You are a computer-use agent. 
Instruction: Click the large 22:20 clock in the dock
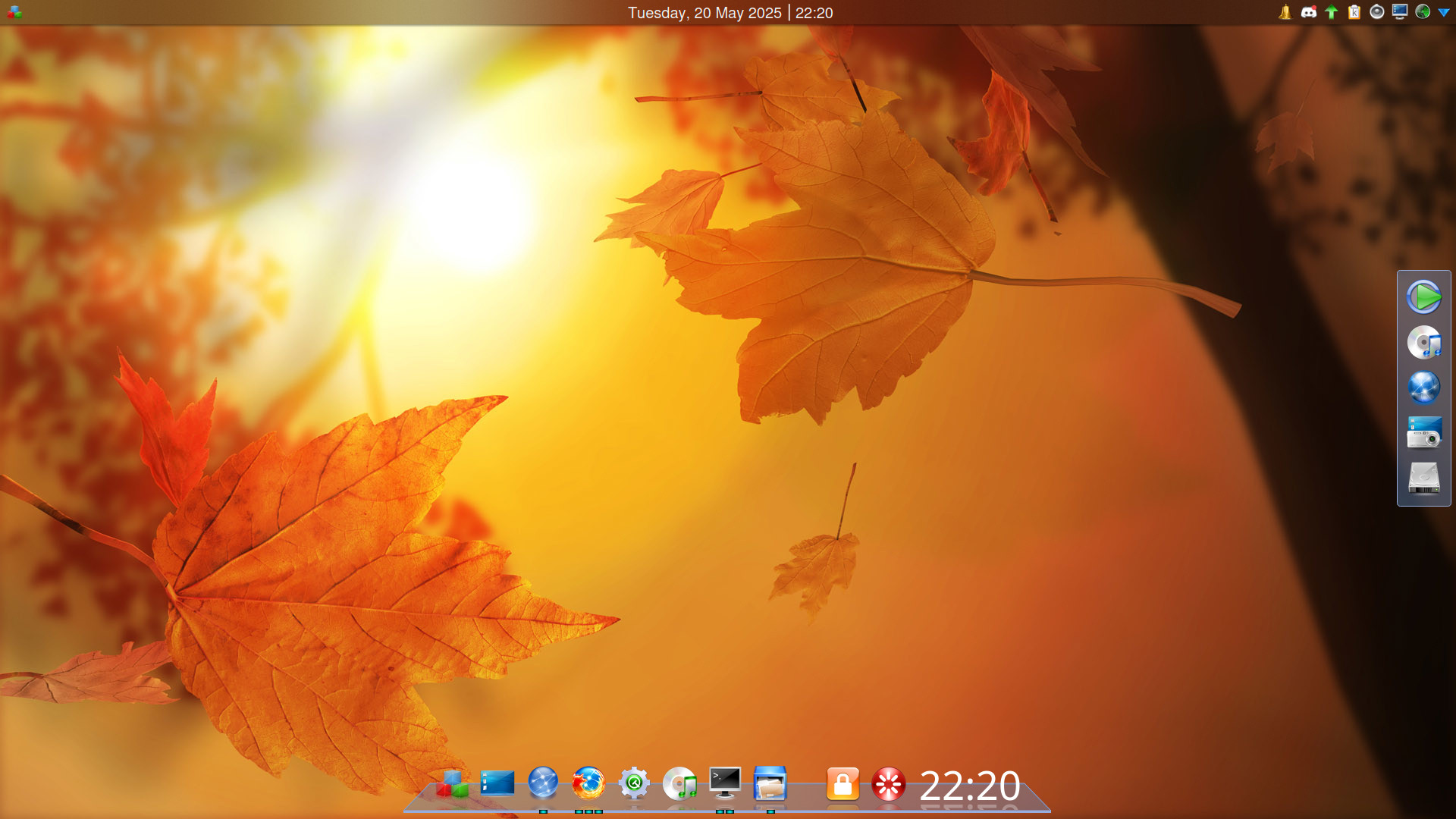click(970, 786)
